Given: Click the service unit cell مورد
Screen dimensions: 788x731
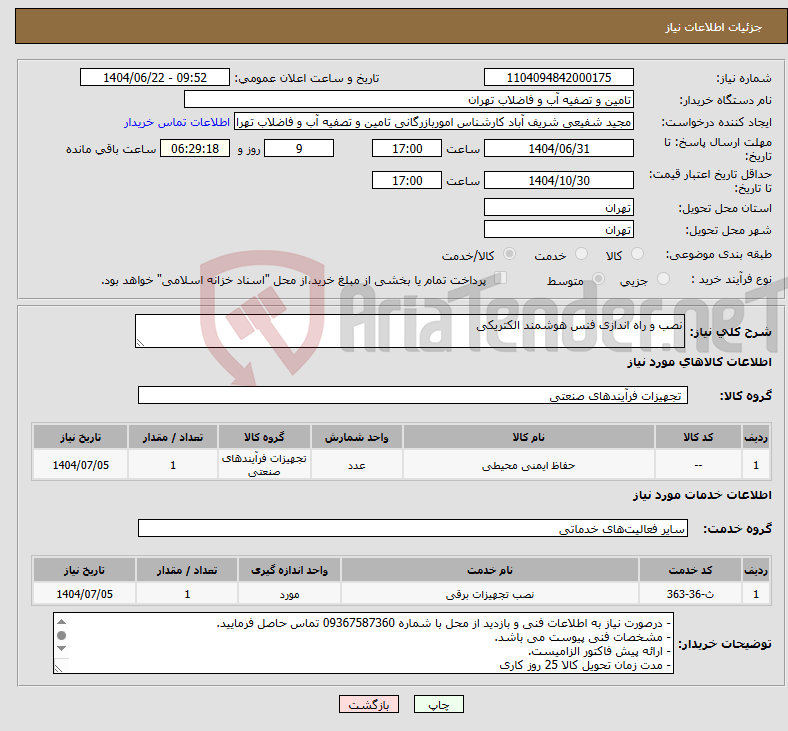Looking at the screenshot, I should click(x=289, y=594).
